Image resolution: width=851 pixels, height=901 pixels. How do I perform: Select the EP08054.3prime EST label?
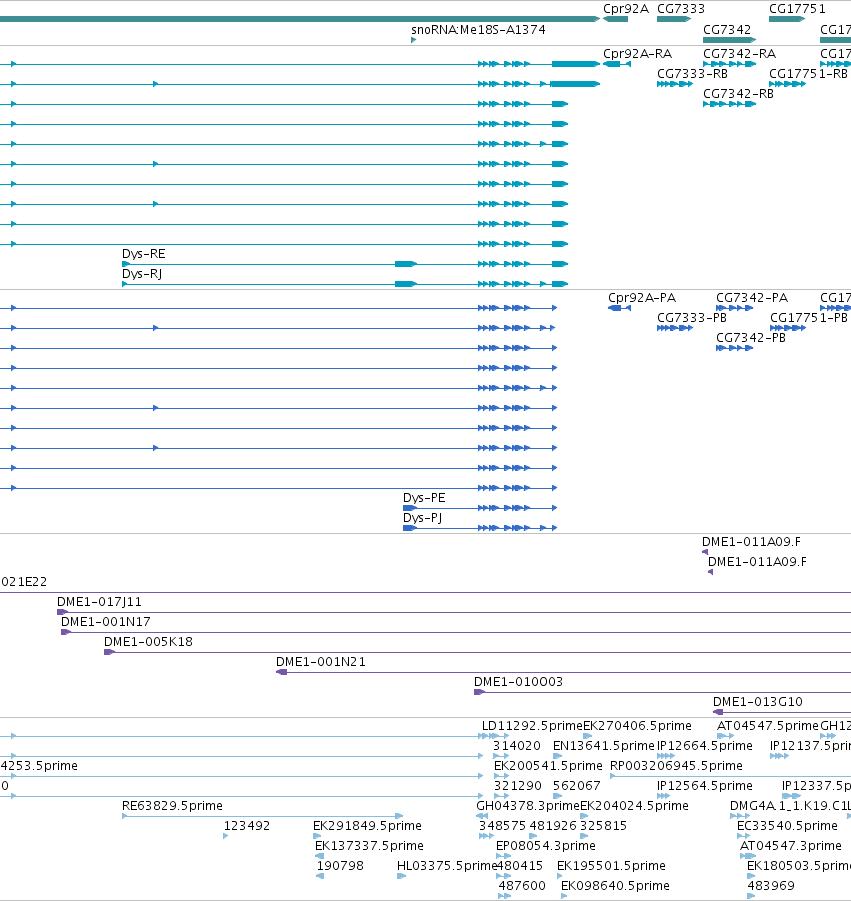546,846
